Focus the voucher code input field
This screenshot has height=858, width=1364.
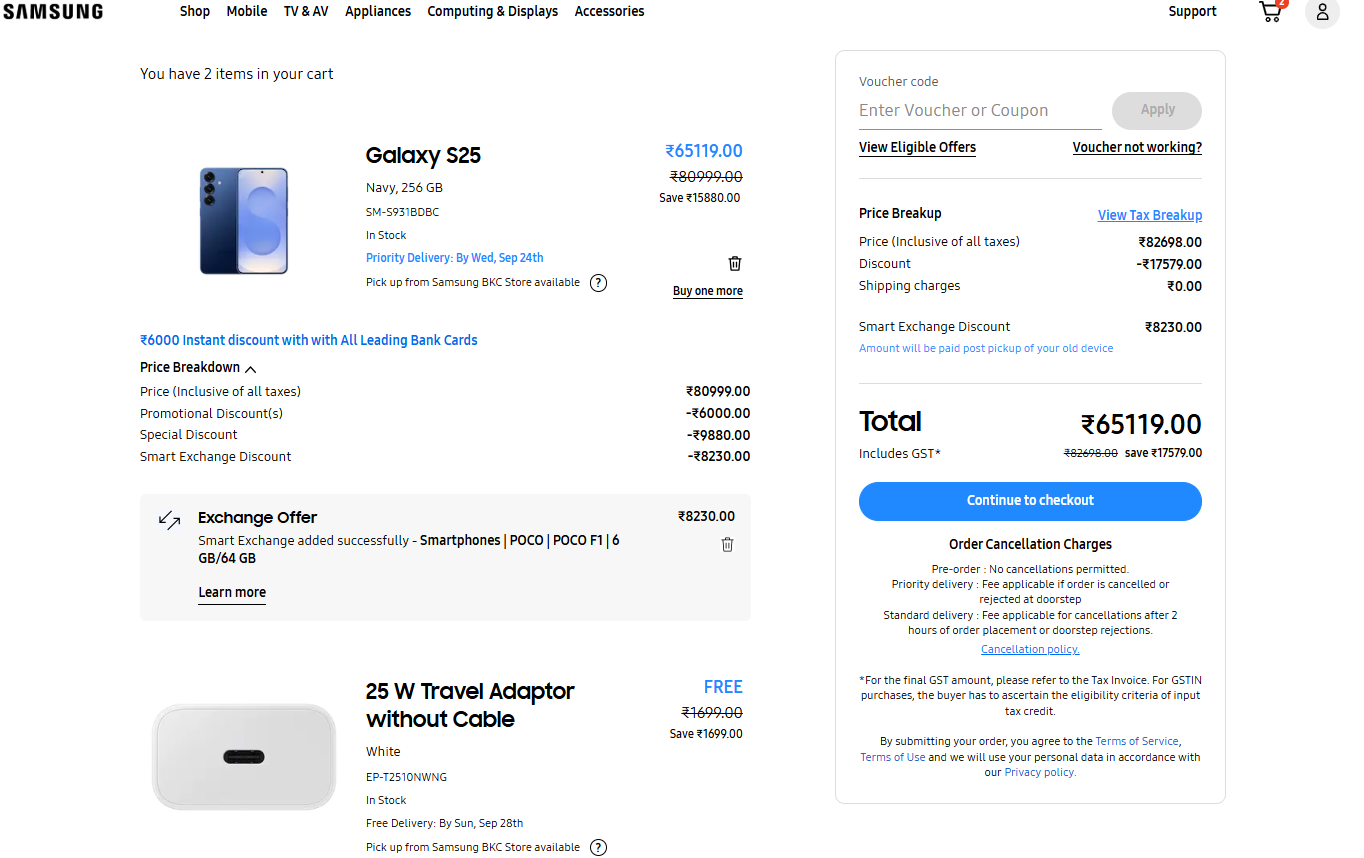pyautogui.click(x=979, y=111)
